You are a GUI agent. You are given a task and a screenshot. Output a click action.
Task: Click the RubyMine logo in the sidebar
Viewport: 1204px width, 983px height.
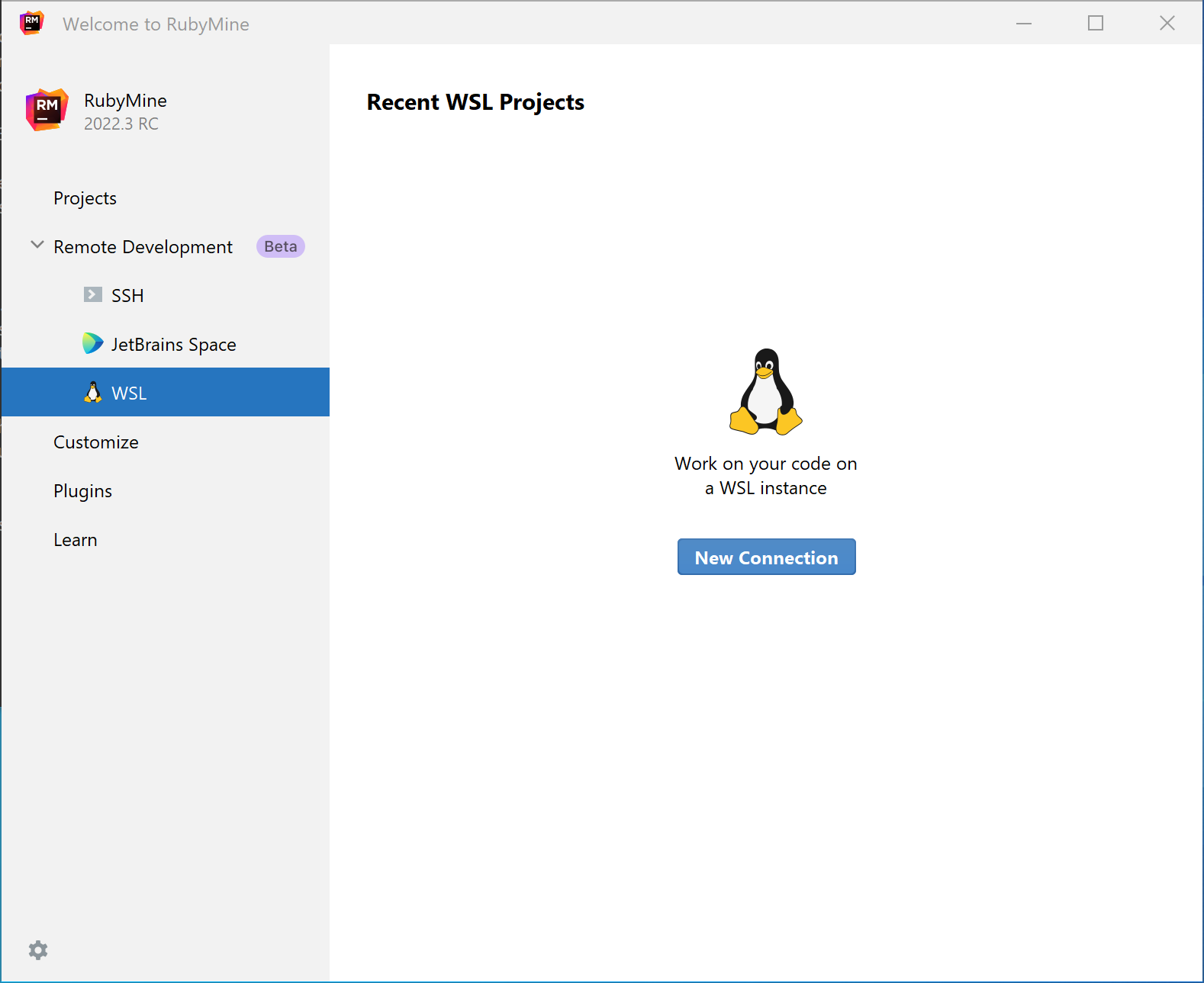47,110
